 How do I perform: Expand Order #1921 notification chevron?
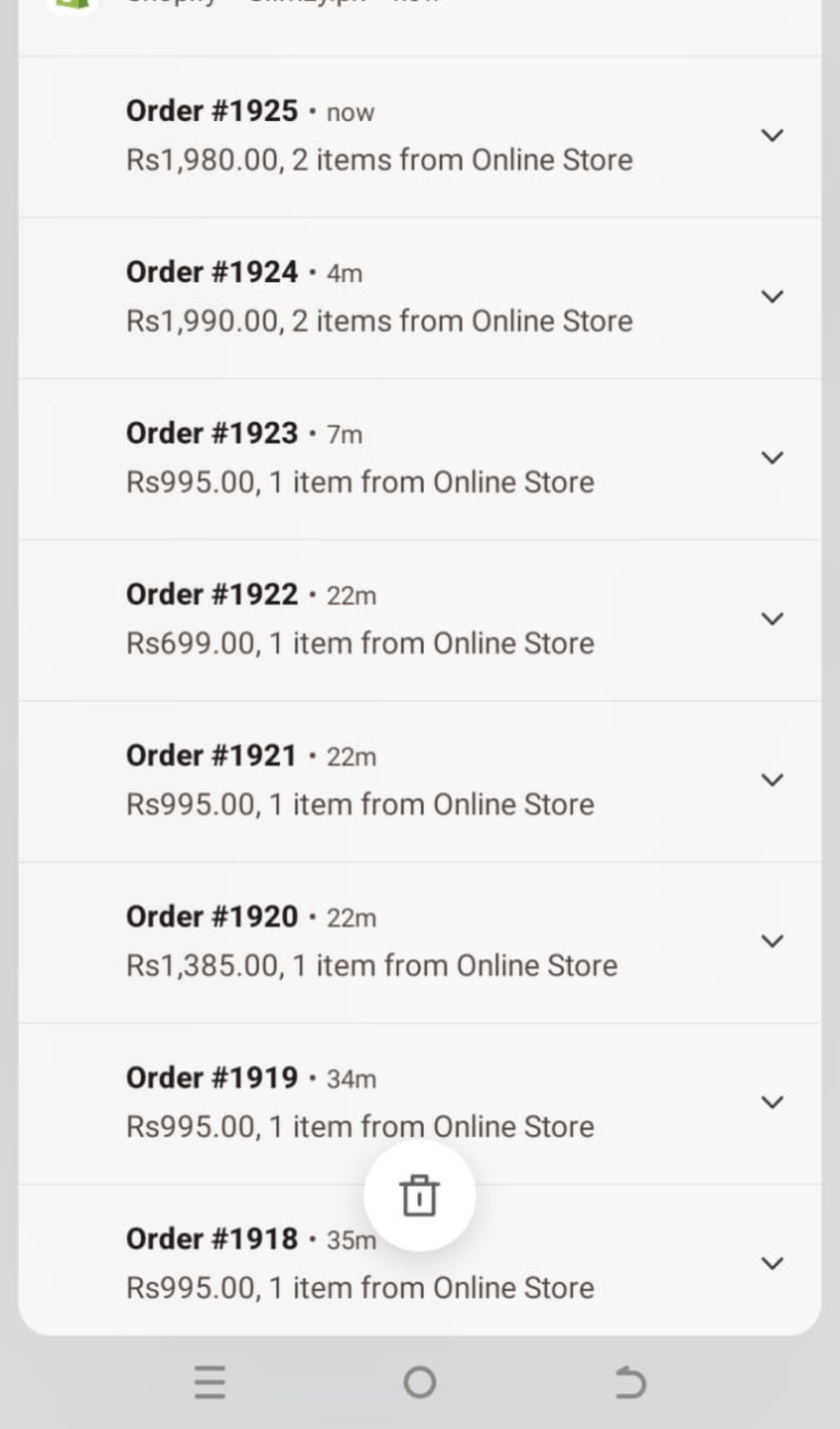click(772, 779)
